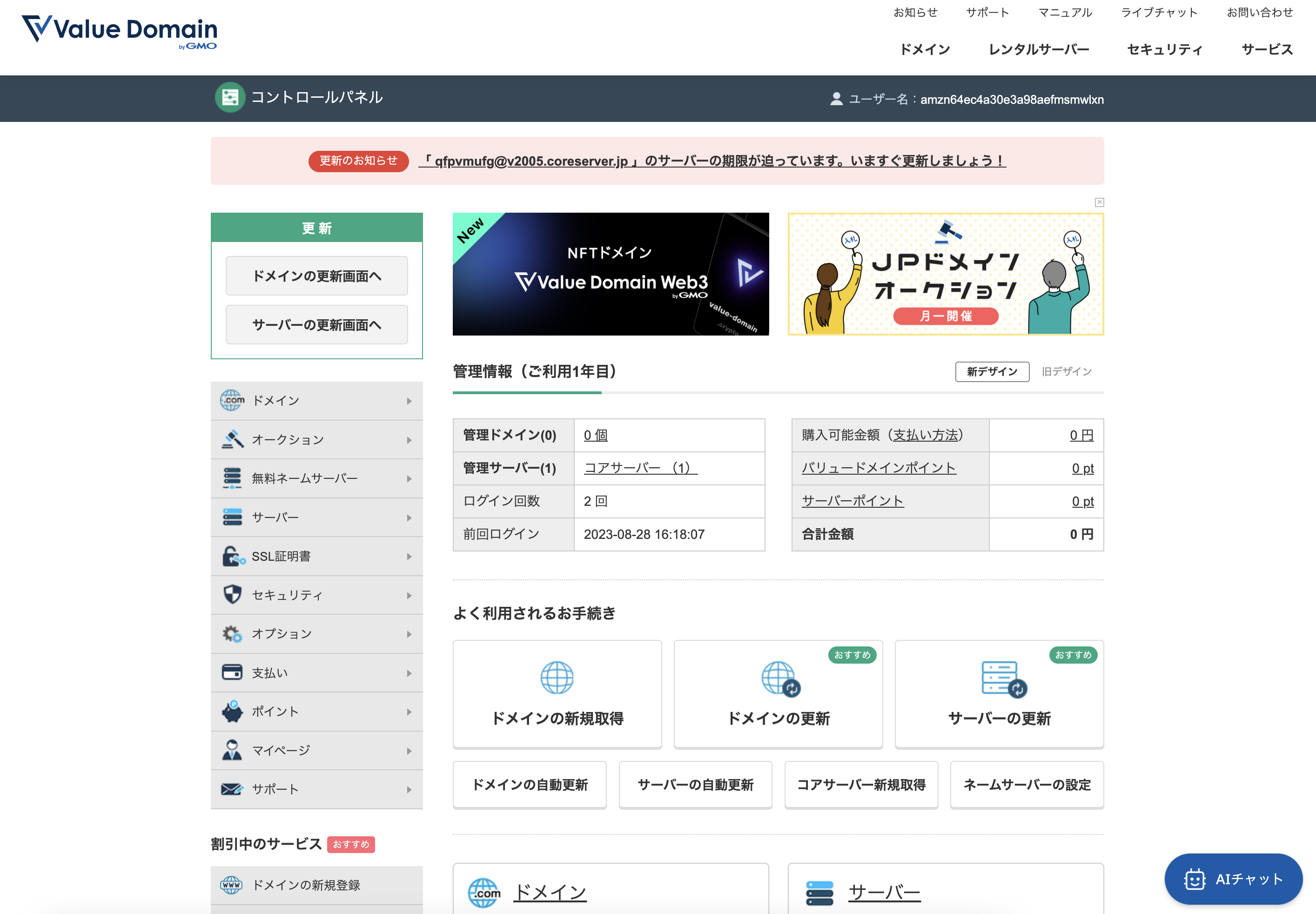Click the shield icon for セキュリティ
Screen dimensions: 1316x914
232,594
